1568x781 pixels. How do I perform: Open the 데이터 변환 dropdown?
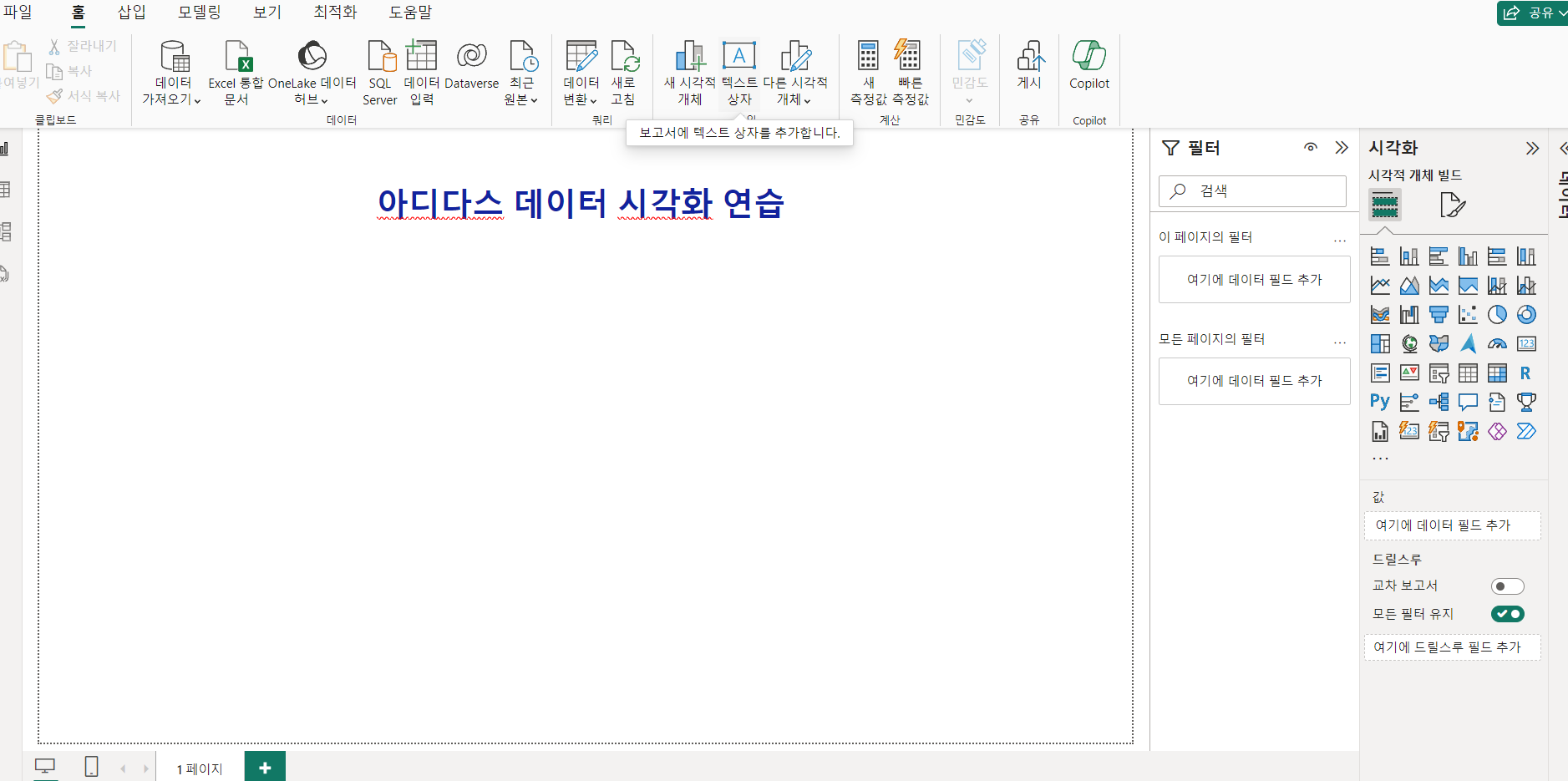[581, 74]
